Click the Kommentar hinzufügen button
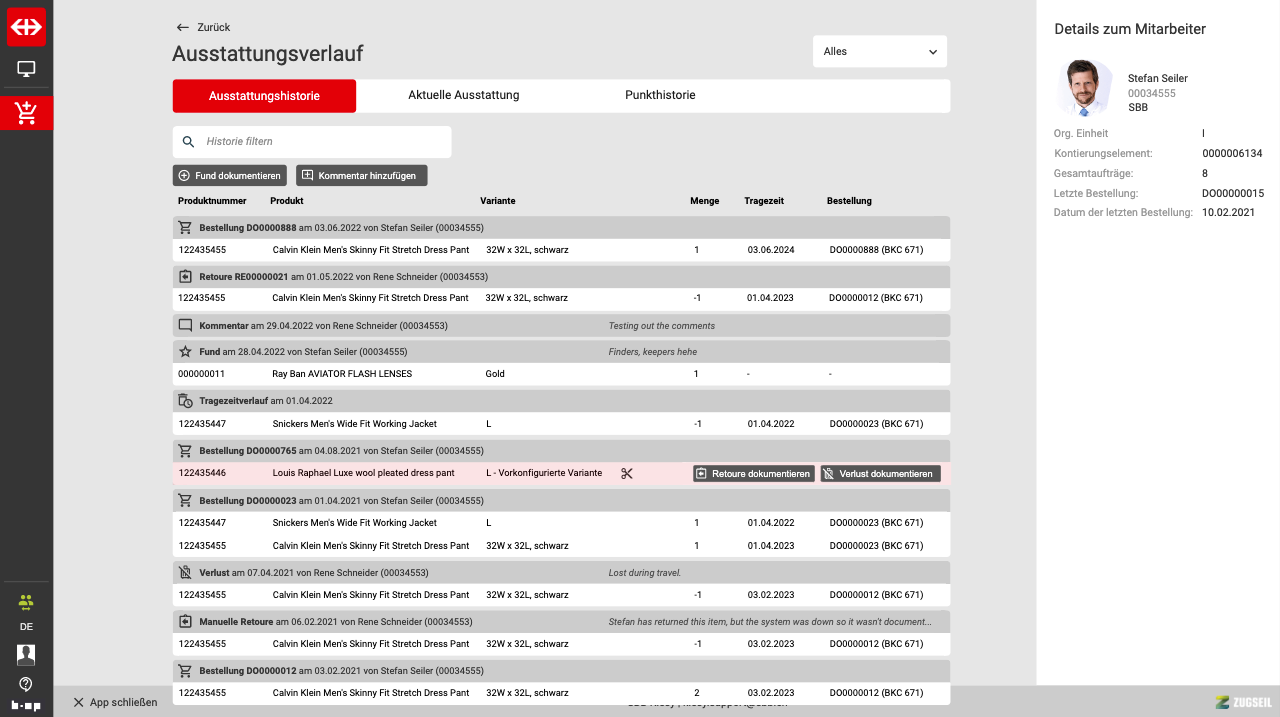This screenshot has width=1280, height=717. click(361, 176)
